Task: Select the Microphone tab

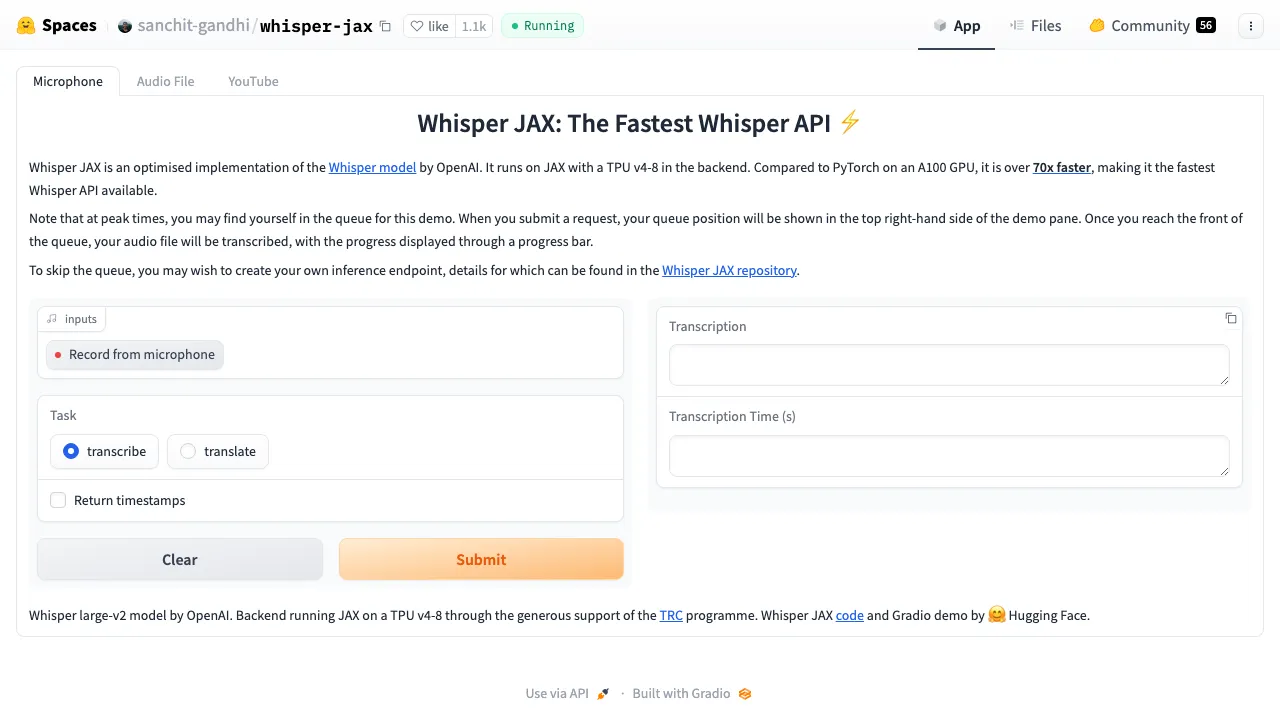Action: (x=68, y=81)
